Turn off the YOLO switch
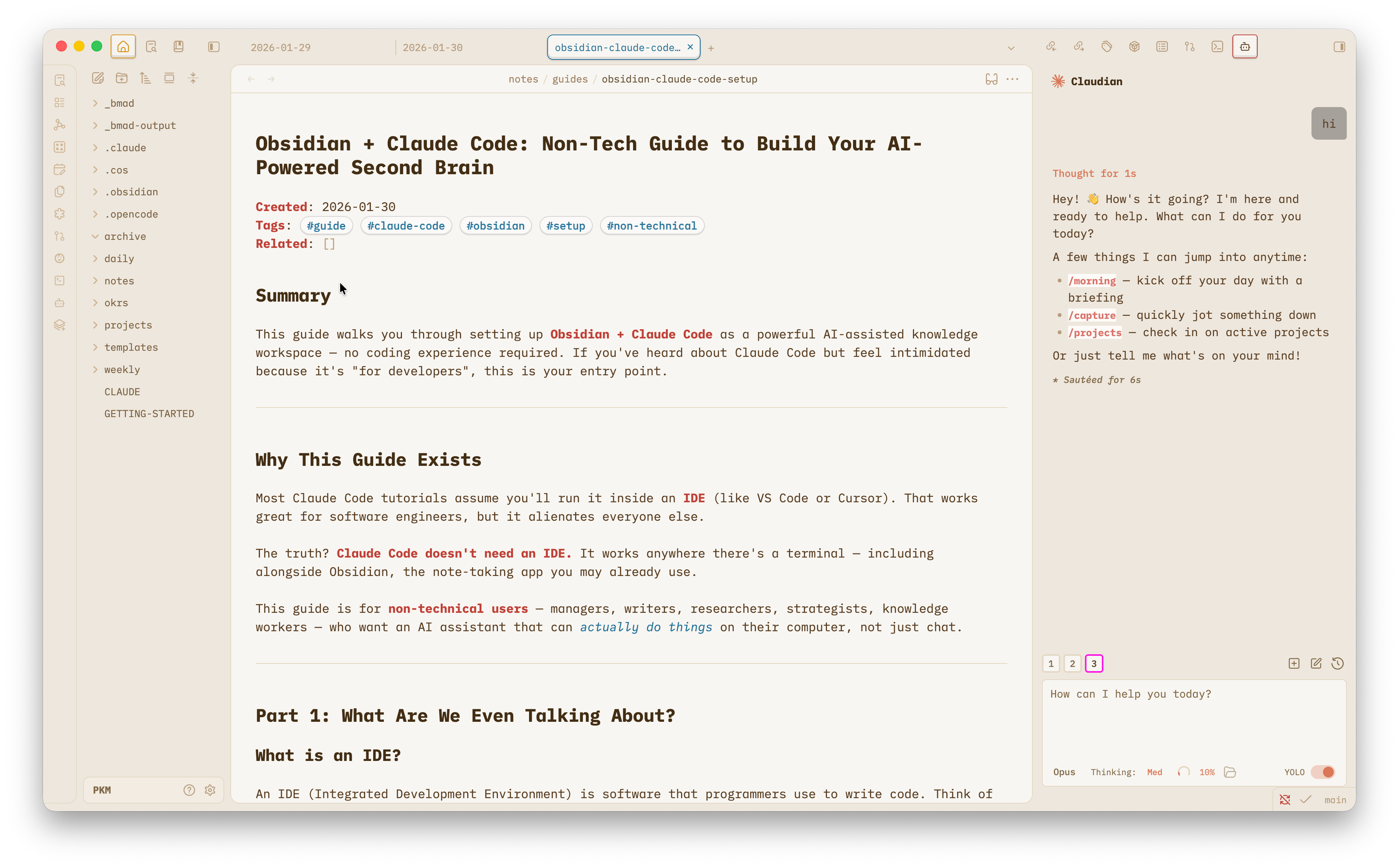 coord(1323,772)
